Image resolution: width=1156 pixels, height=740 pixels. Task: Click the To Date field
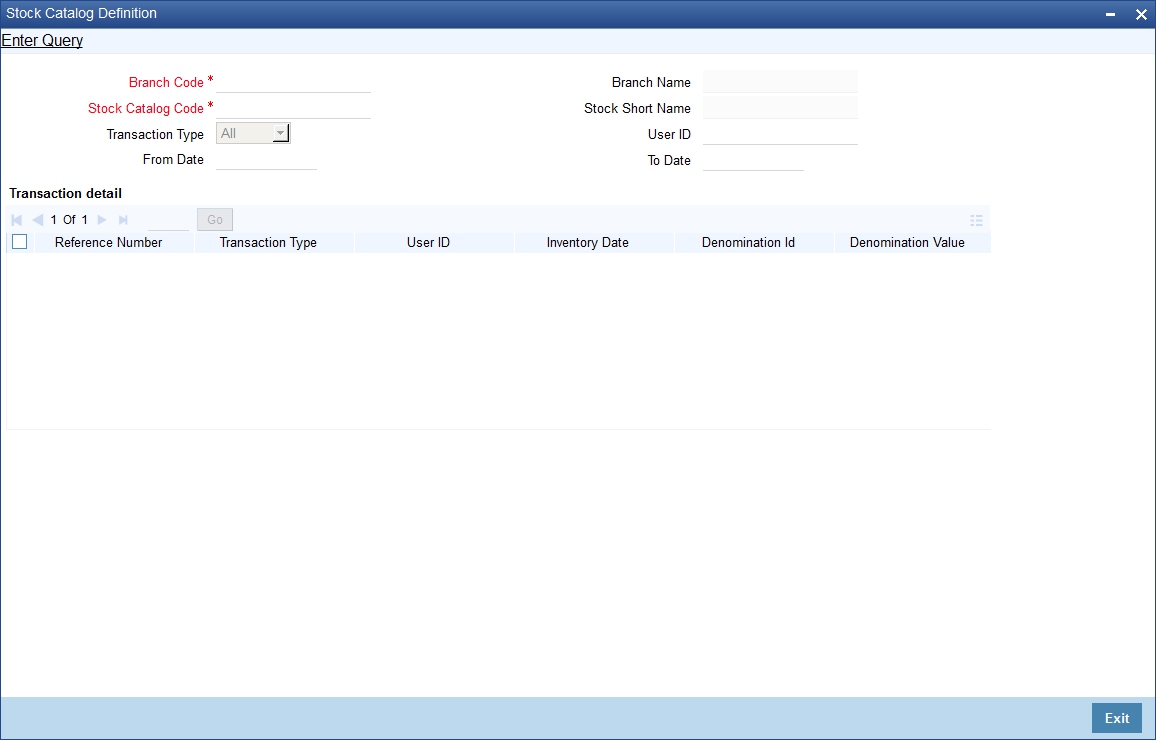click(753, 160)
